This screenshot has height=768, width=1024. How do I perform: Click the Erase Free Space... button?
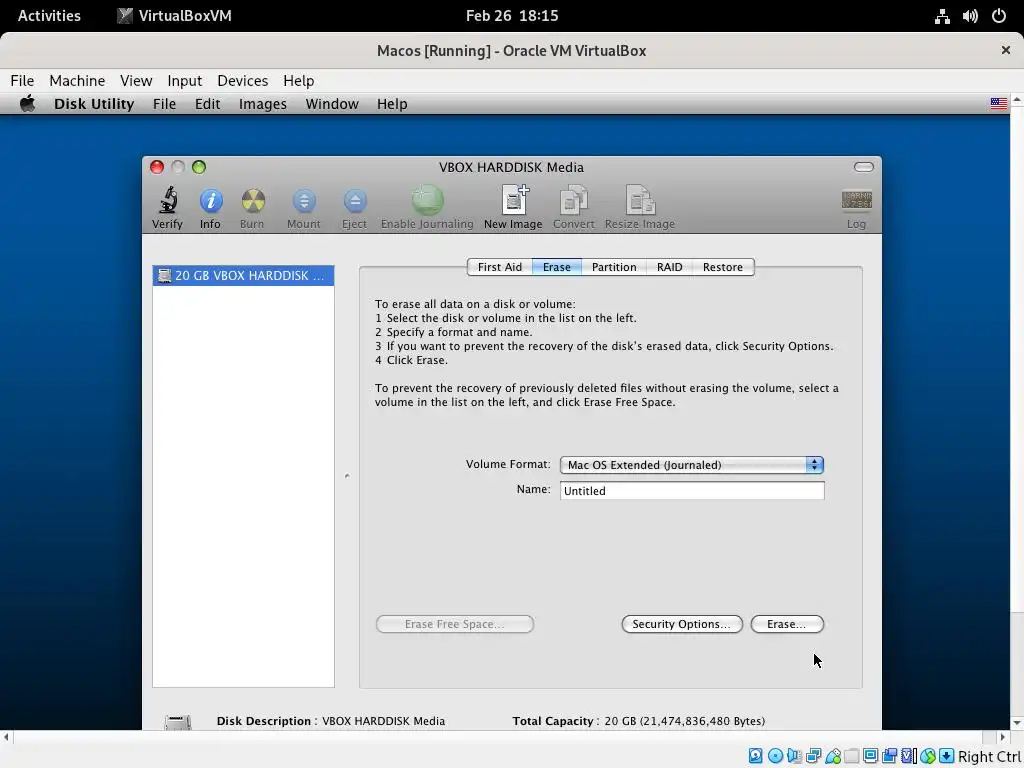(455, 624)
